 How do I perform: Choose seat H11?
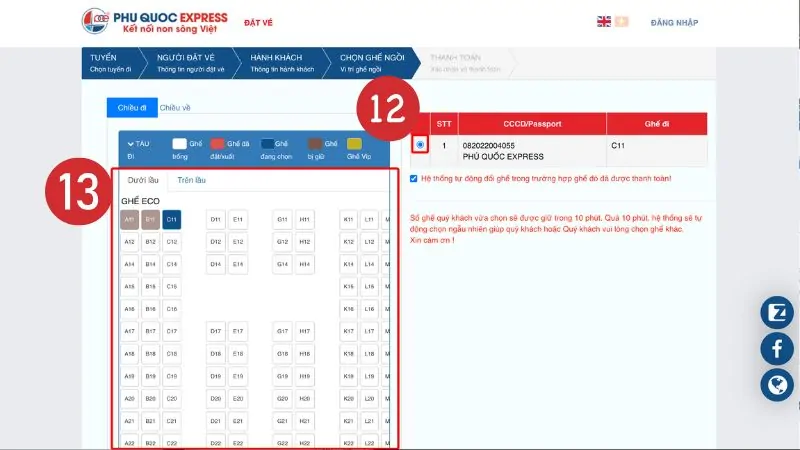point(305,219)
